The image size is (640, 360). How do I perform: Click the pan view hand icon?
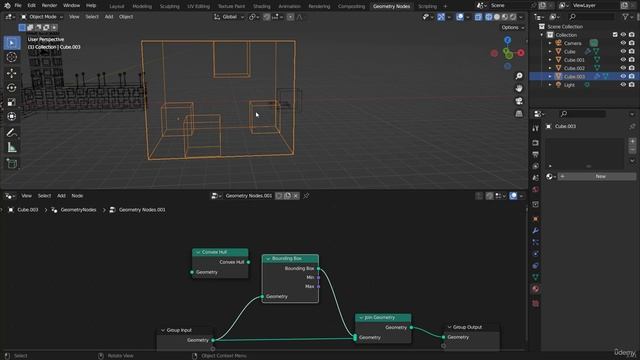519,89
